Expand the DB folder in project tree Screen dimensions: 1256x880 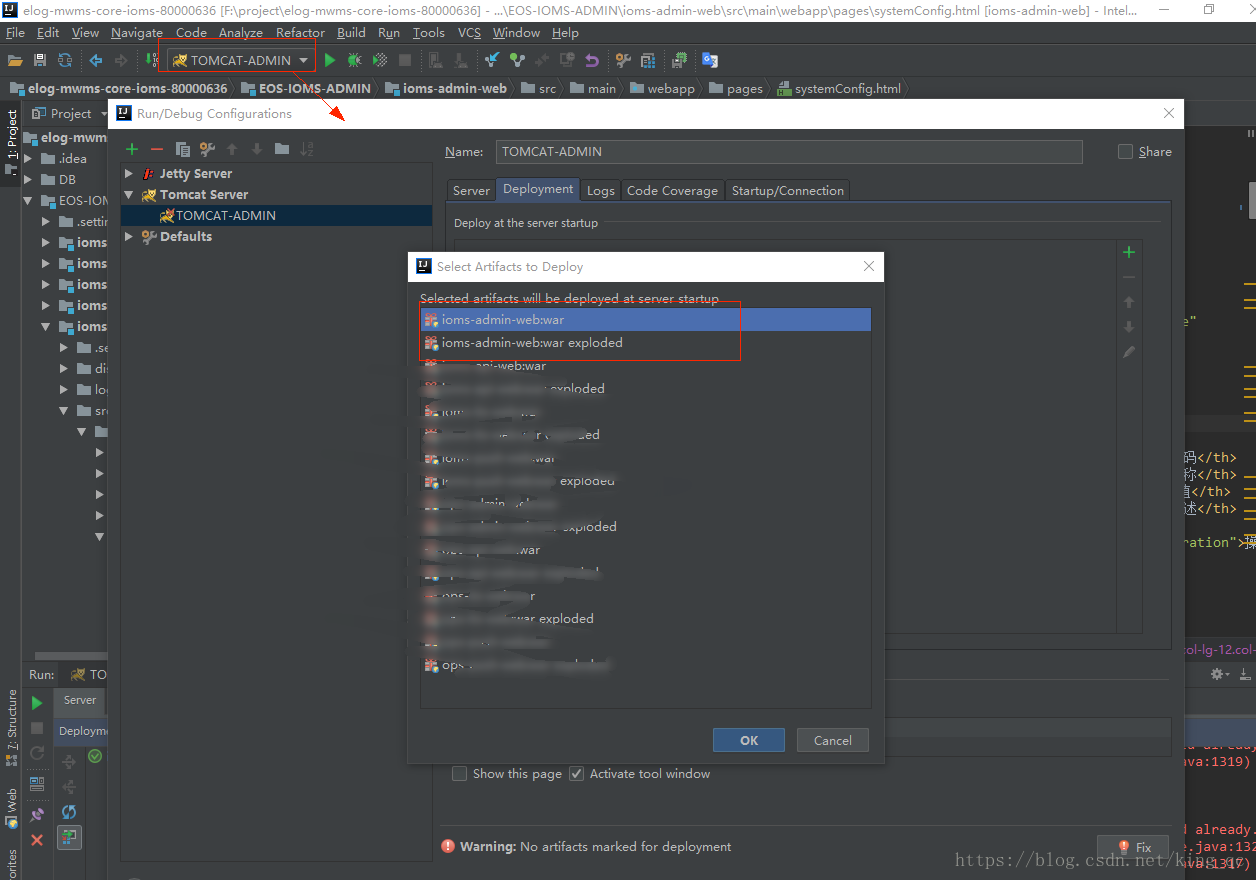pos(29,180)
